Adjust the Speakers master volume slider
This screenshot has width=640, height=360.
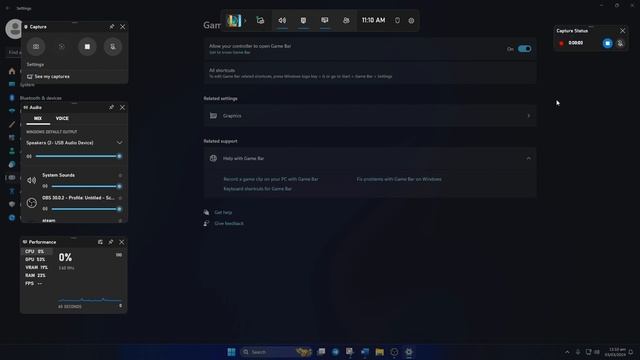78,156
